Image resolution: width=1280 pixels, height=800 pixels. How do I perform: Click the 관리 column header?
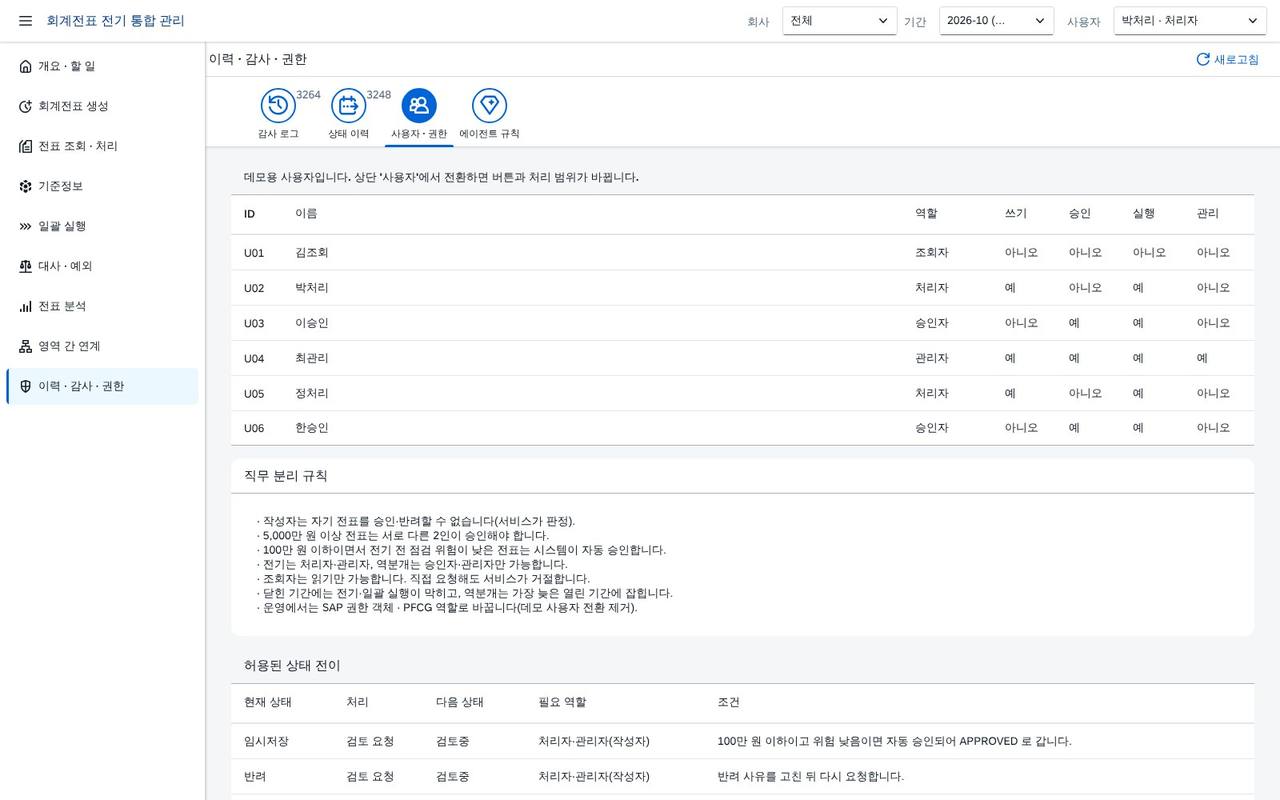[x=1208, y=213]
